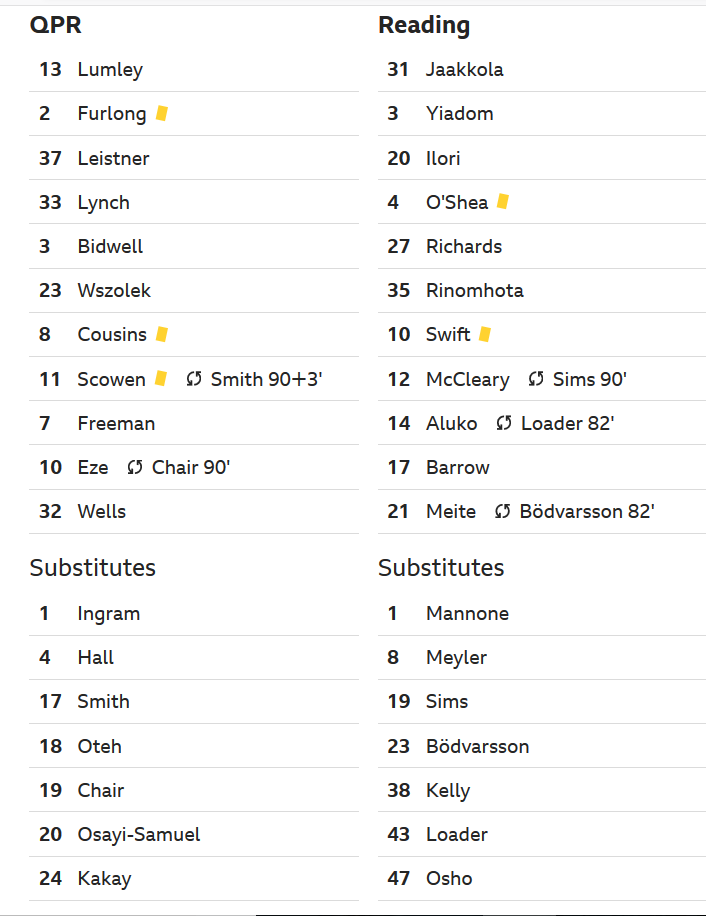Image resolution: width=706 pixels, height=916 pixels.
Task: Click the Reading Substitutes heading
Action: point(441,568)
